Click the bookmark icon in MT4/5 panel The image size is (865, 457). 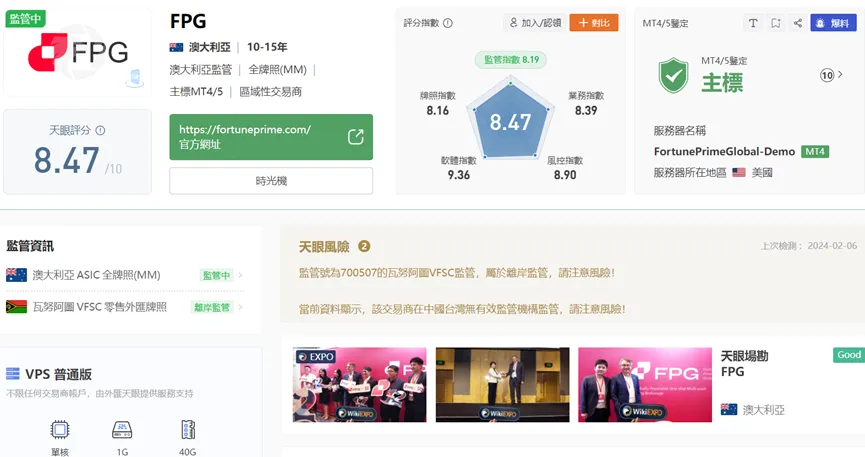[x=776, y=23]
